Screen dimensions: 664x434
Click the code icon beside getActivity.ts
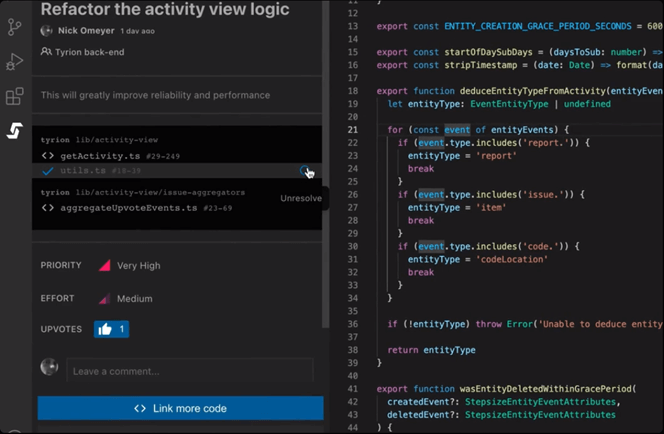(48, 156)
